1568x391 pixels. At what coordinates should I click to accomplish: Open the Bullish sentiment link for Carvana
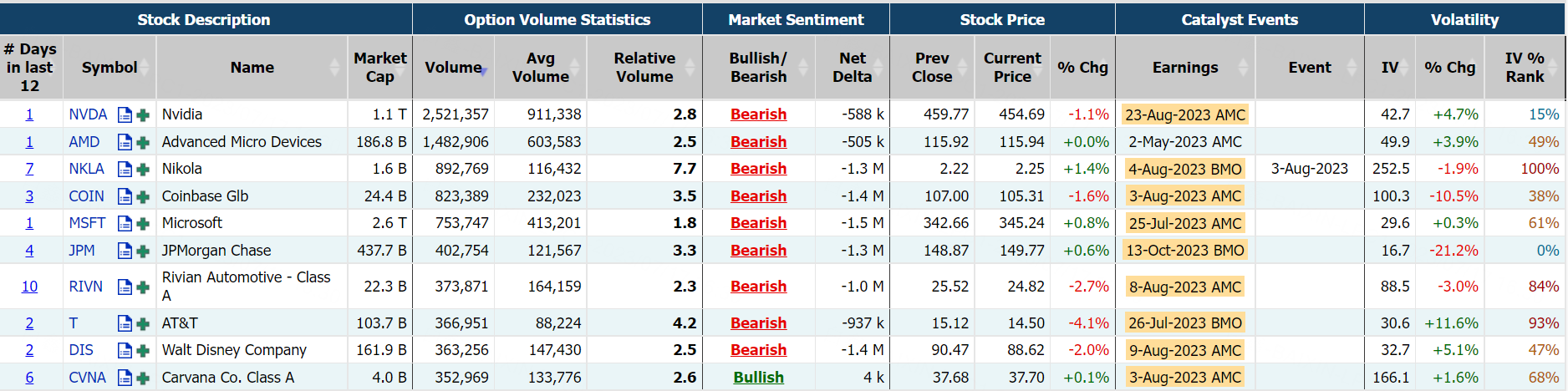click(x=758, y=378)
